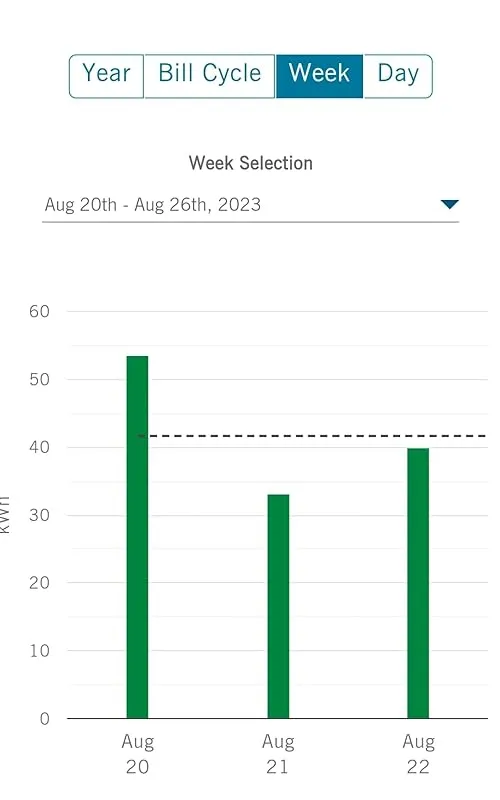The image size is (500, 800).
Task: Click the Aug 20 axis label
Action: (x=138, y=754)
